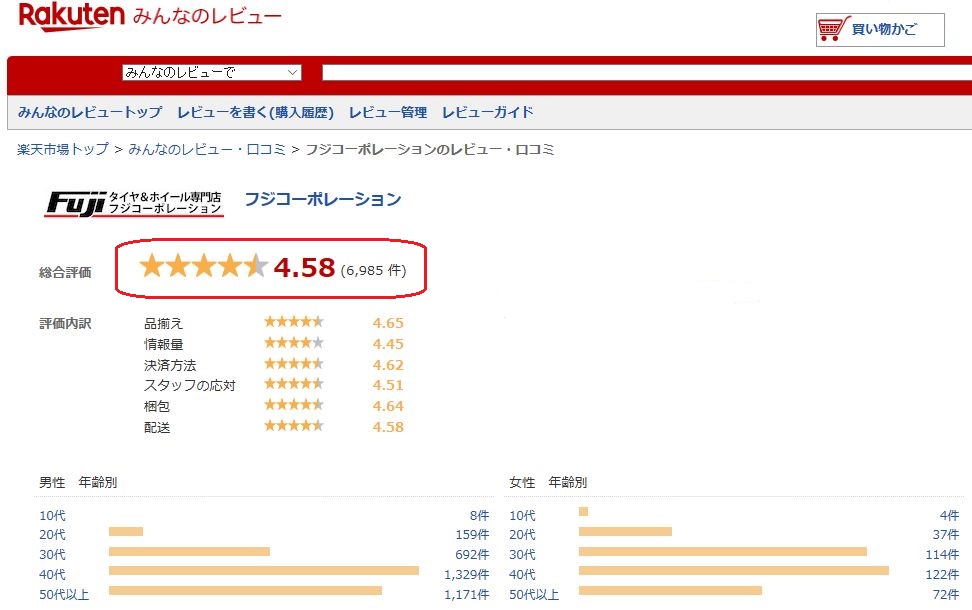Open レビューガイド menu item
This screenshot has width=972, height=610.
click(x=488, y=112)
